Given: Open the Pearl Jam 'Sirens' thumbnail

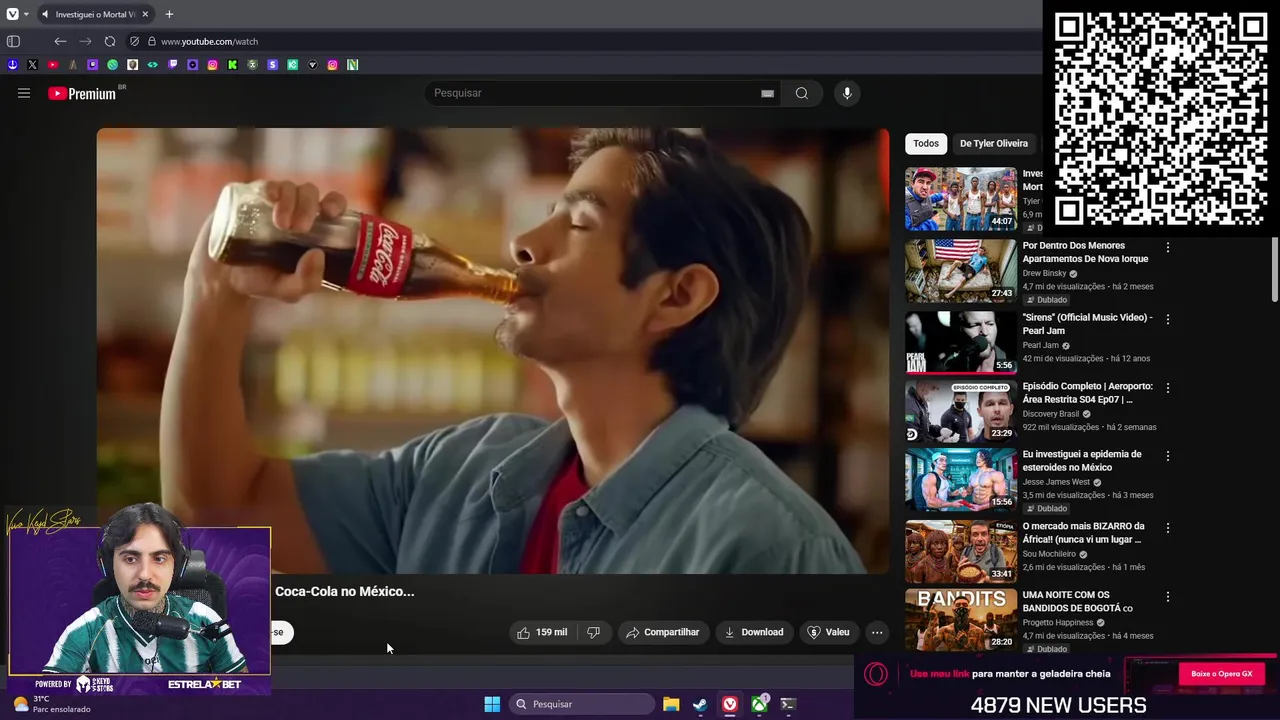Looking at the screenshot, I should click(961, 342).
